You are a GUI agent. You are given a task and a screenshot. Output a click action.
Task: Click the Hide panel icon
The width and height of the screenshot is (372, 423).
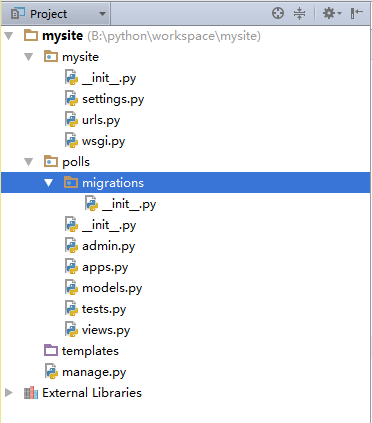[x=356, y=13]
